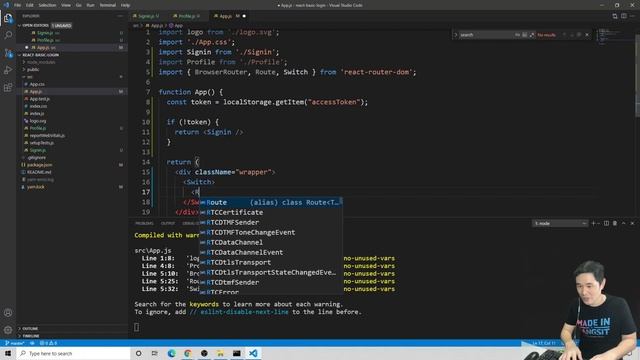Open the Edit menu

(x=30, y=5)
